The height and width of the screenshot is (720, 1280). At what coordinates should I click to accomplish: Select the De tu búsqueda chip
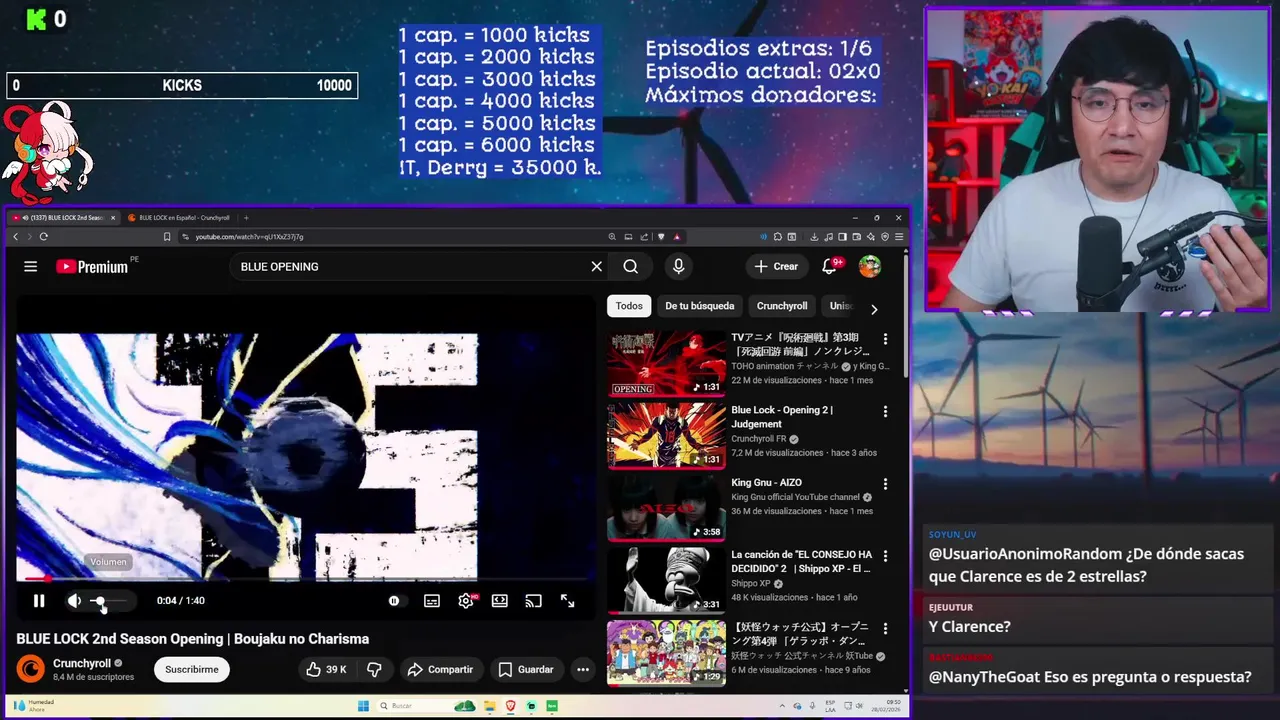pyautogui.click(x=700, y=306)
